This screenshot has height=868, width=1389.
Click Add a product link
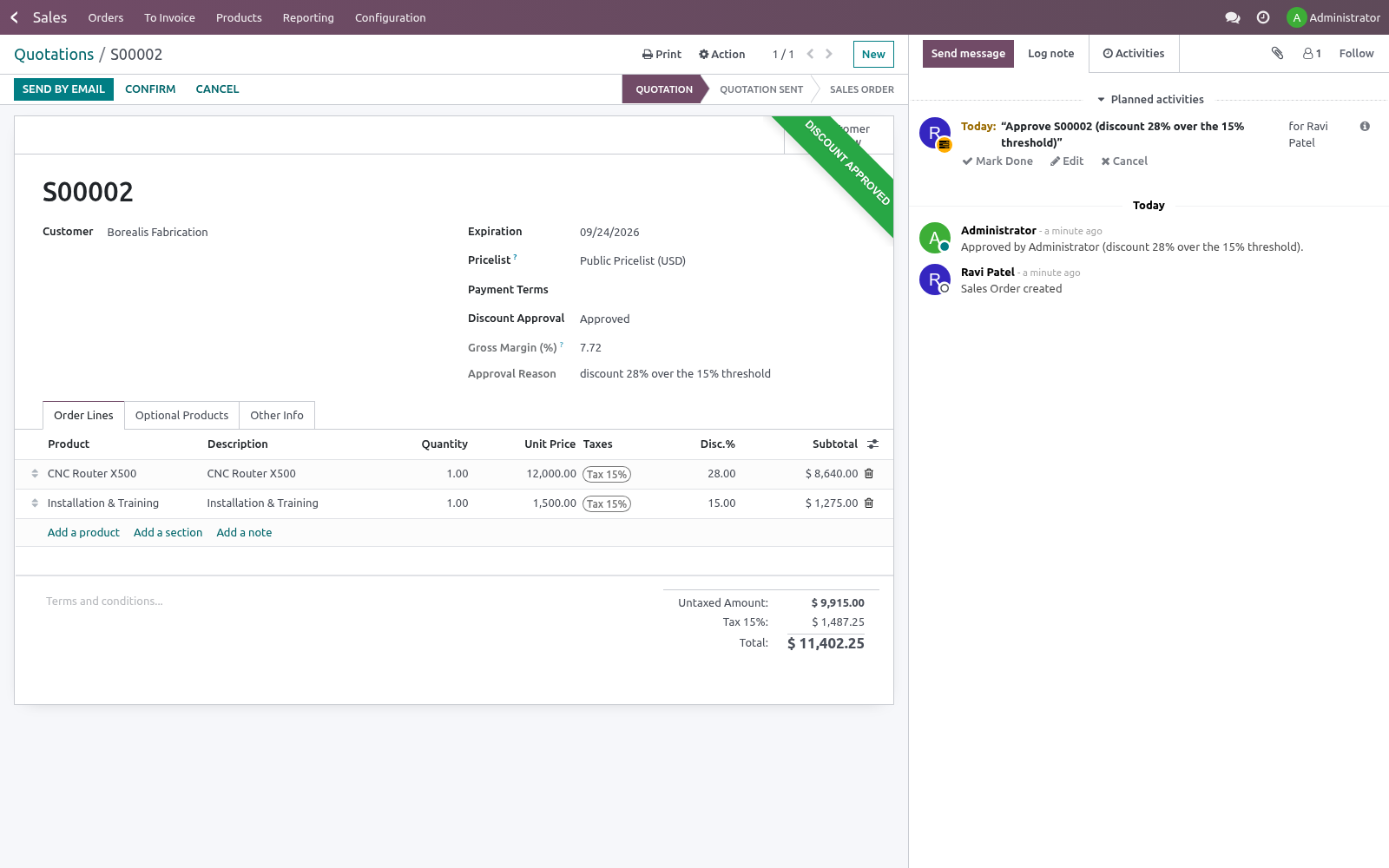coord(83,533)
